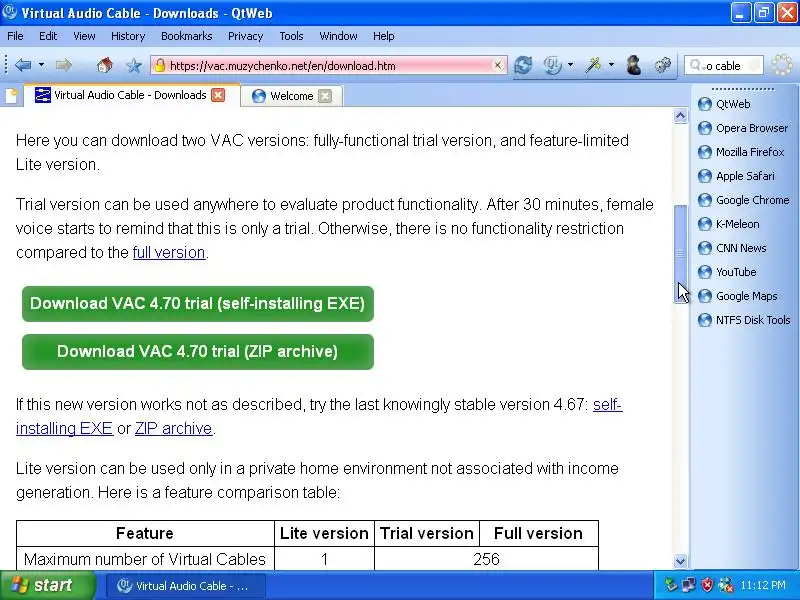Viewport: 800px width, 600px height.
Task: Open the QtWeb bookmark in sidebar
Action: 724,104
